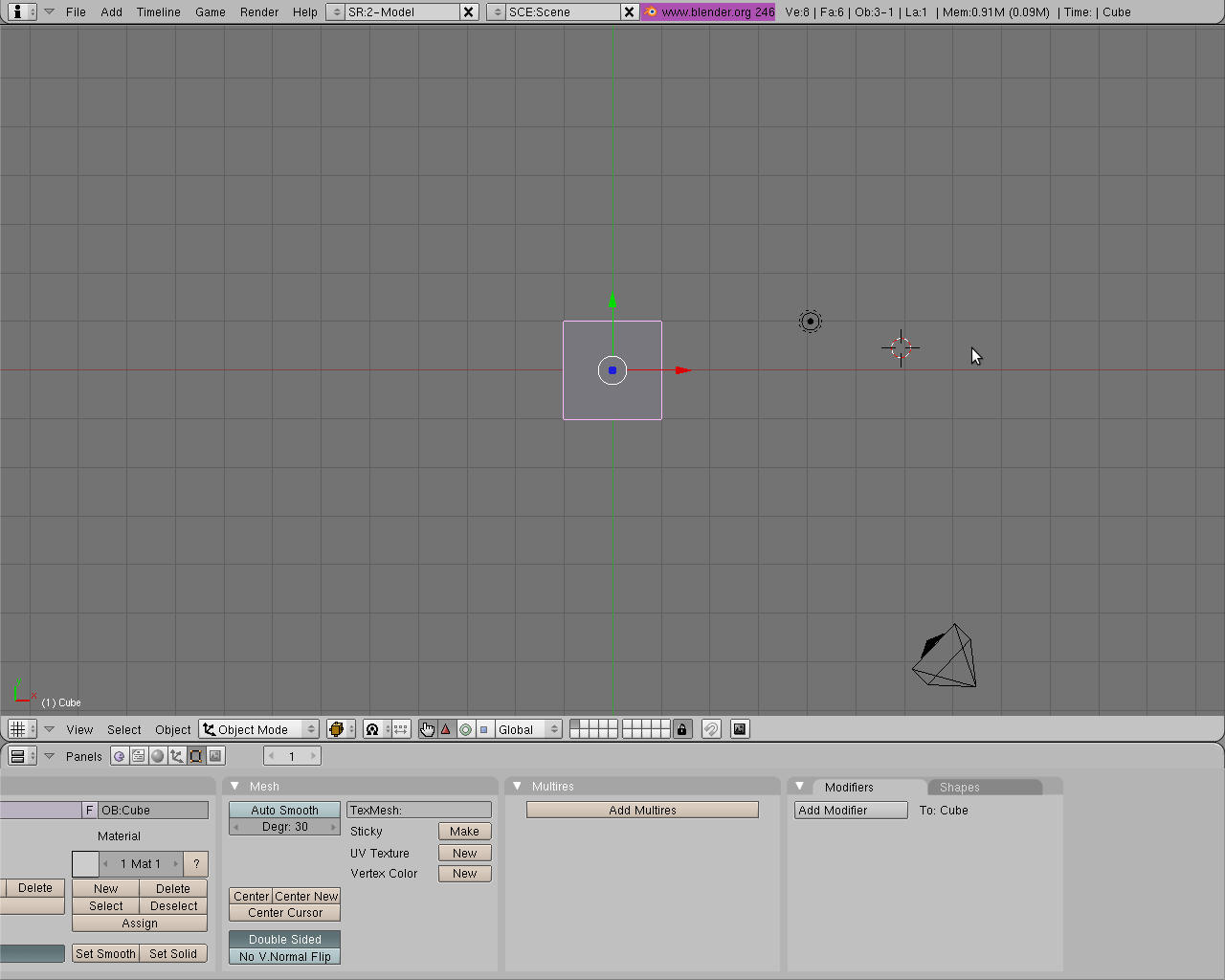Open the Script context panel icon
Viewport: 1225px width, 980px height.
tap(139, 756)
